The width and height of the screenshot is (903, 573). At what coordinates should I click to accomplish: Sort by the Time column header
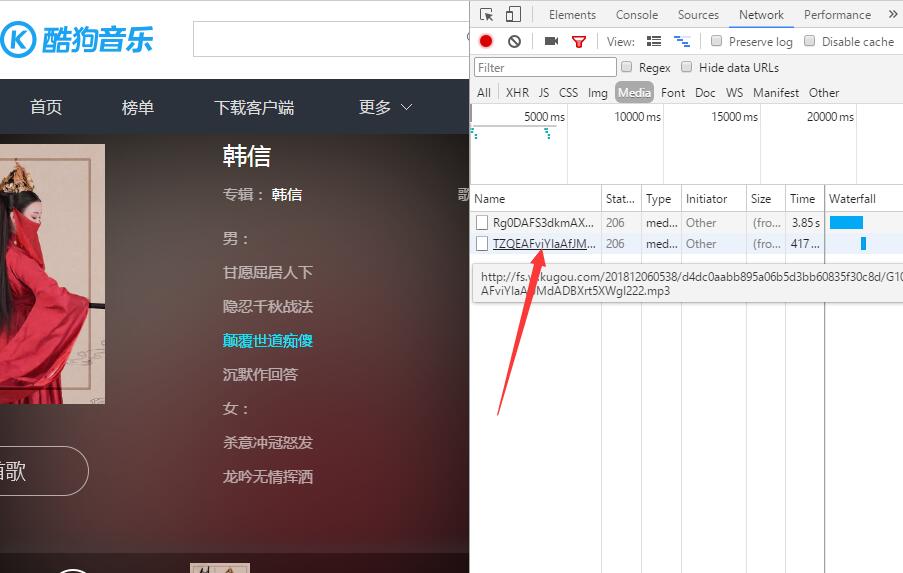[x=805, y=199]
